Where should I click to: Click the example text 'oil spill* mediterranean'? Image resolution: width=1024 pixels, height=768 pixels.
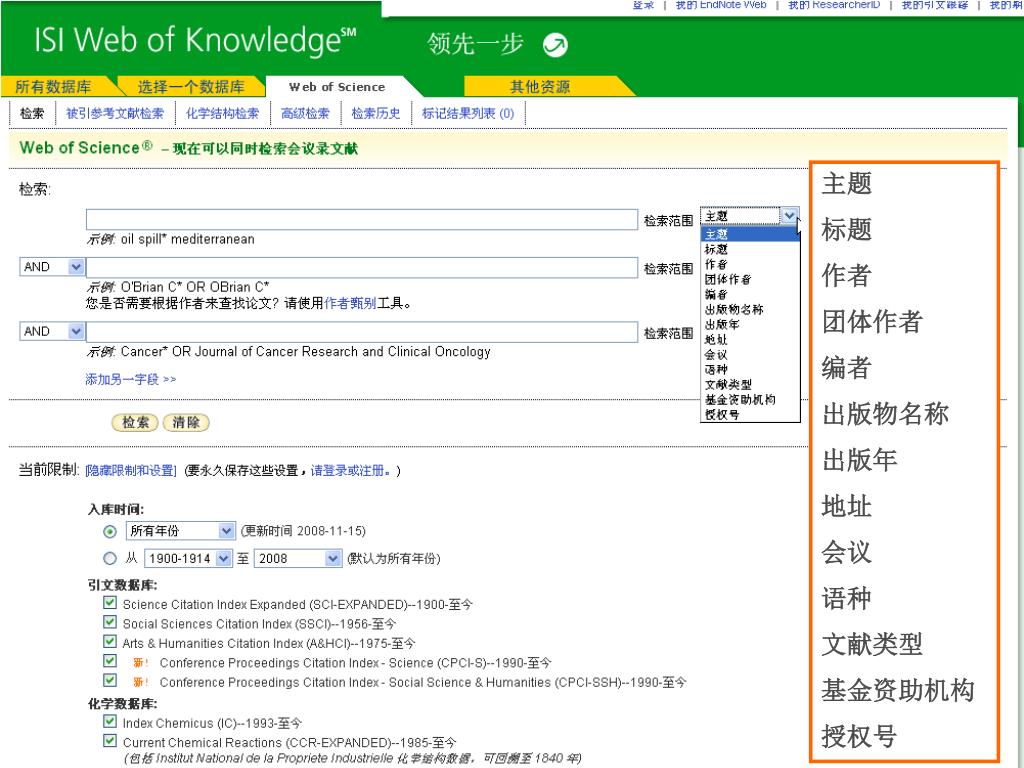[x=187, y=240]
